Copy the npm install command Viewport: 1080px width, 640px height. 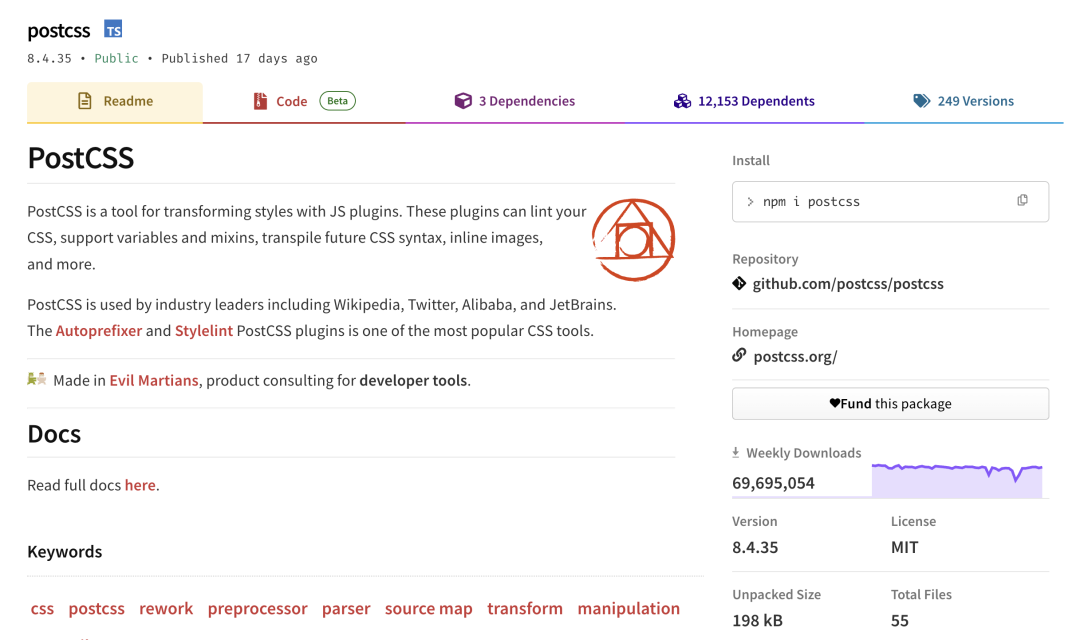(1022, 201)
